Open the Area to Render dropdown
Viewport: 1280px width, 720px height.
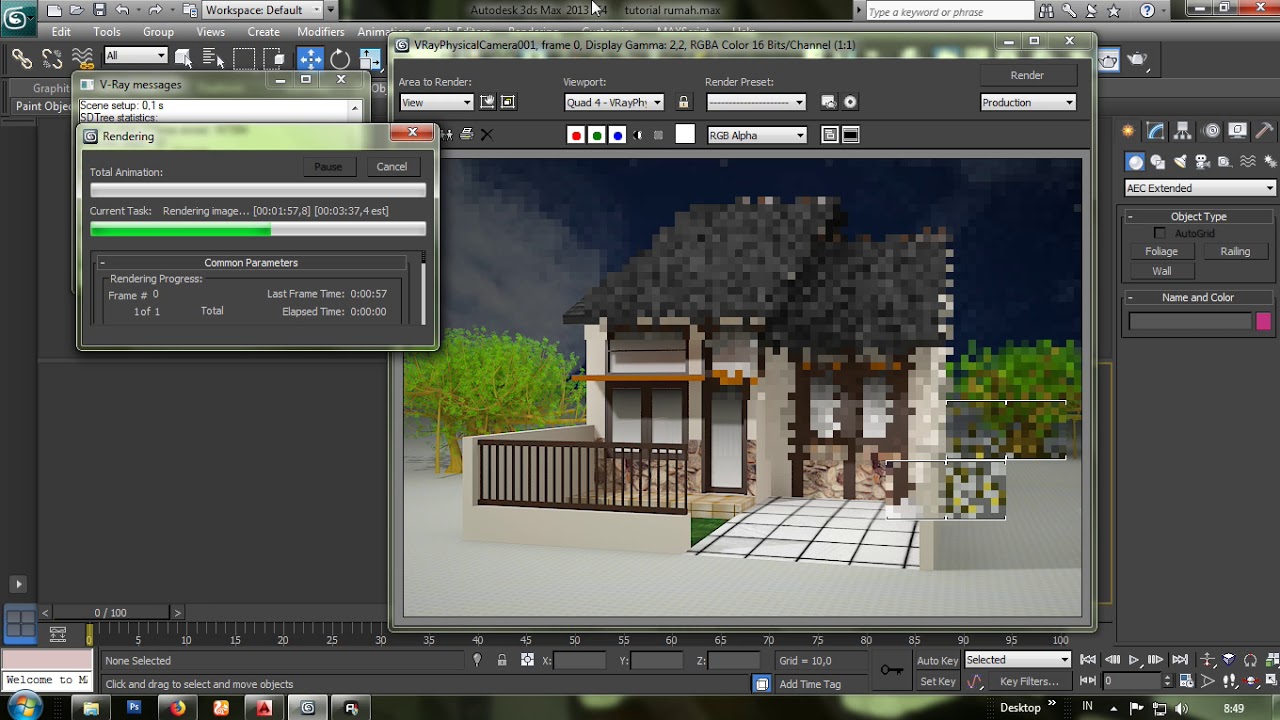436,102
